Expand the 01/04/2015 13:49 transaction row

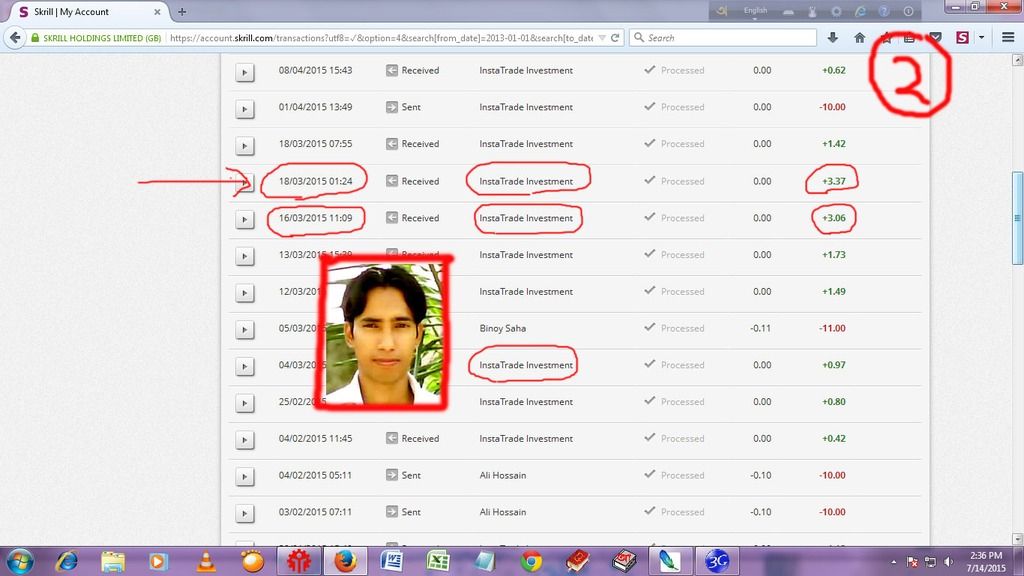[x=244, y=108]
